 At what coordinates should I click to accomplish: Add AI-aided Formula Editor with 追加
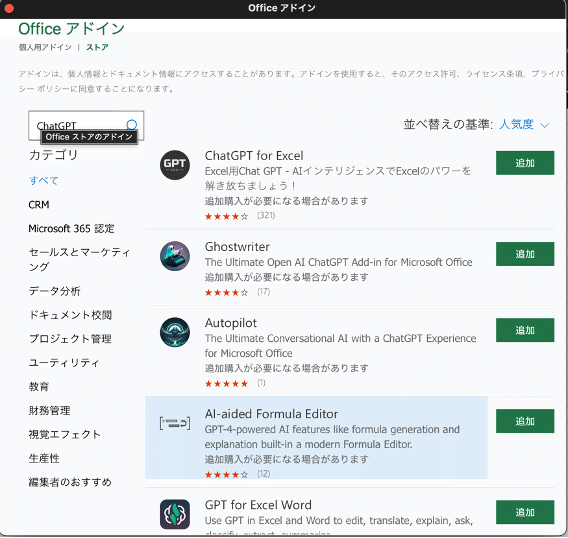[525, 421]
